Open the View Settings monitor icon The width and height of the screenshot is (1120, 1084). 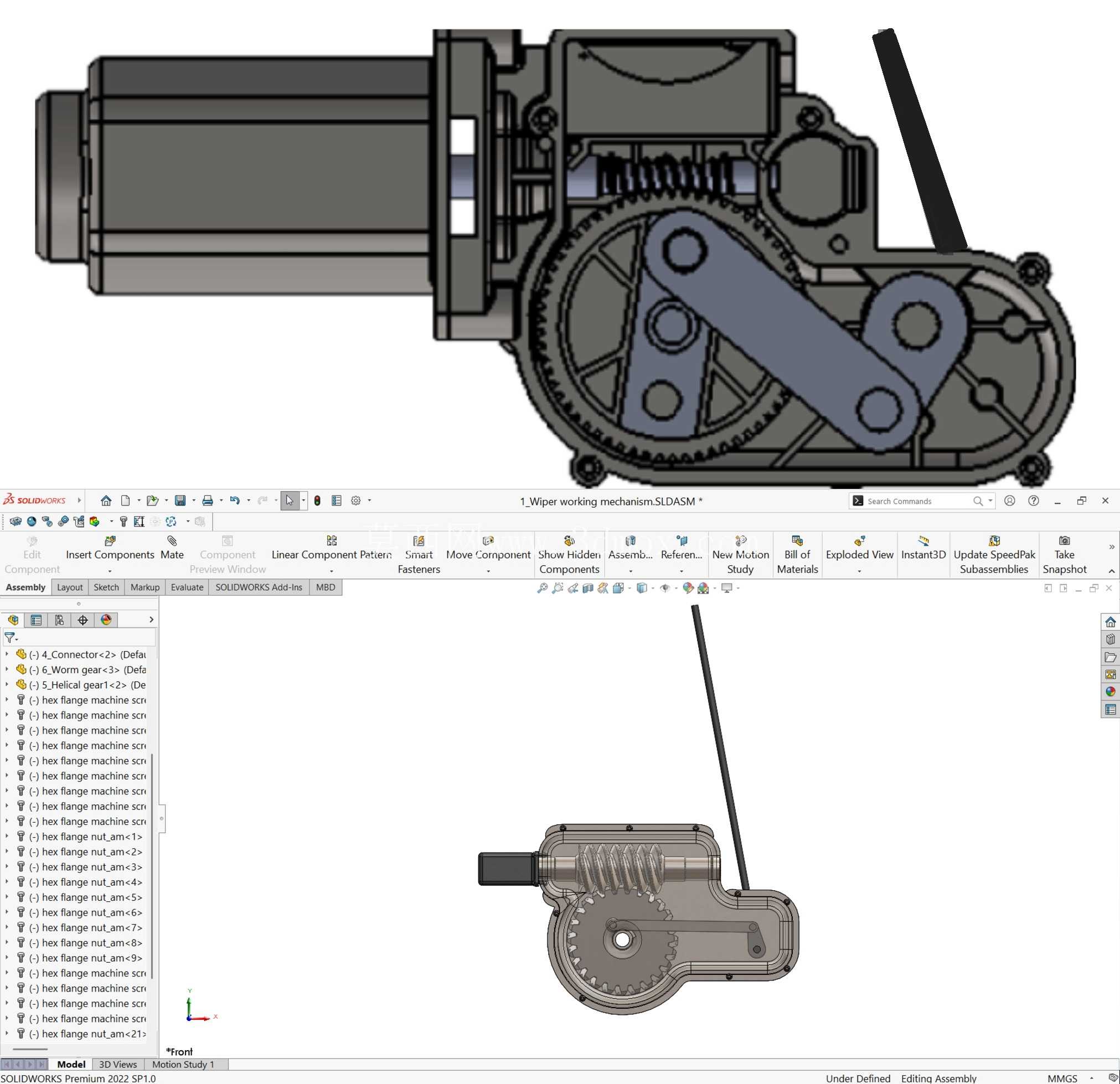pos(727,588)
